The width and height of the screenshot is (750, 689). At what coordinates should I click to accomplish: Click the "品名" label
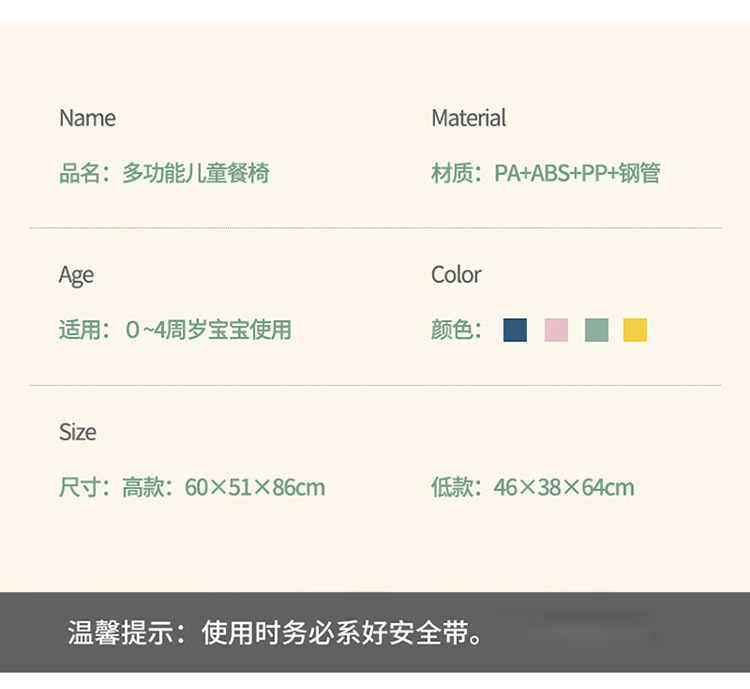[80, 173]
